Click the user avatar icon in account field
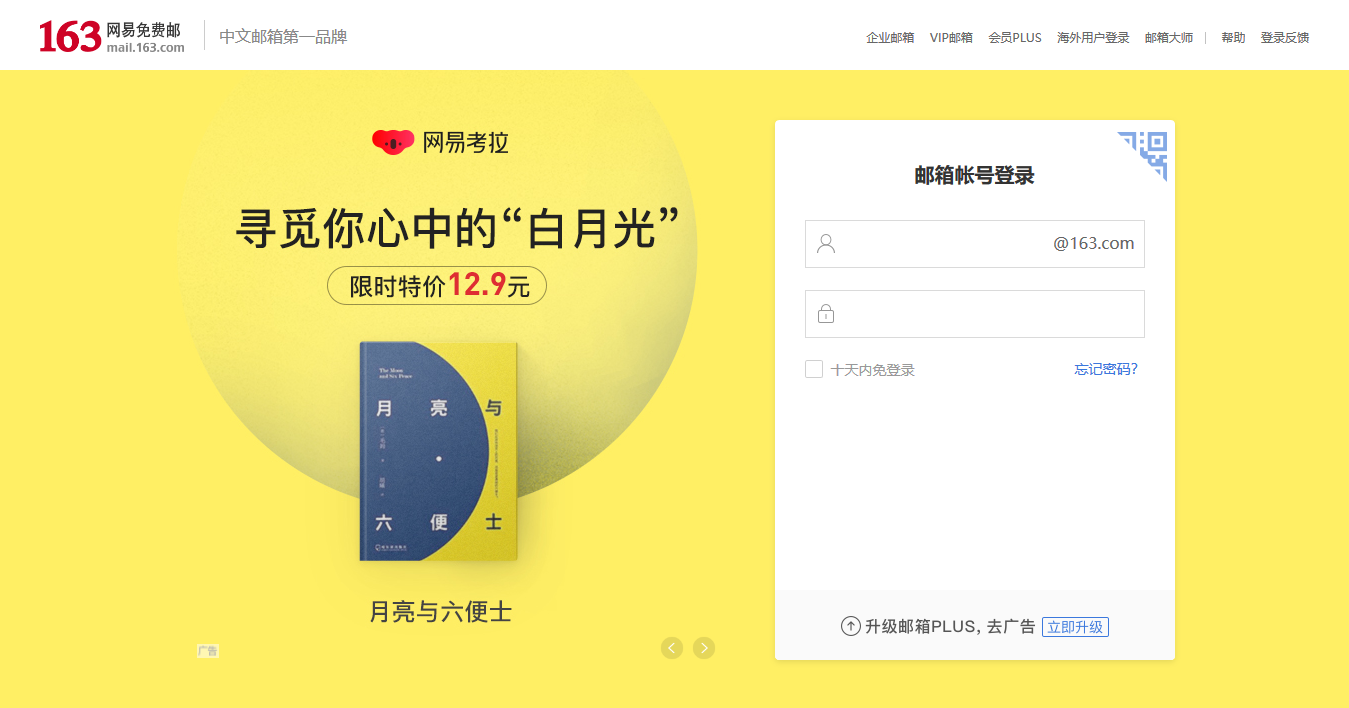This screenshot has width=1349, height=708. [826, 244]
